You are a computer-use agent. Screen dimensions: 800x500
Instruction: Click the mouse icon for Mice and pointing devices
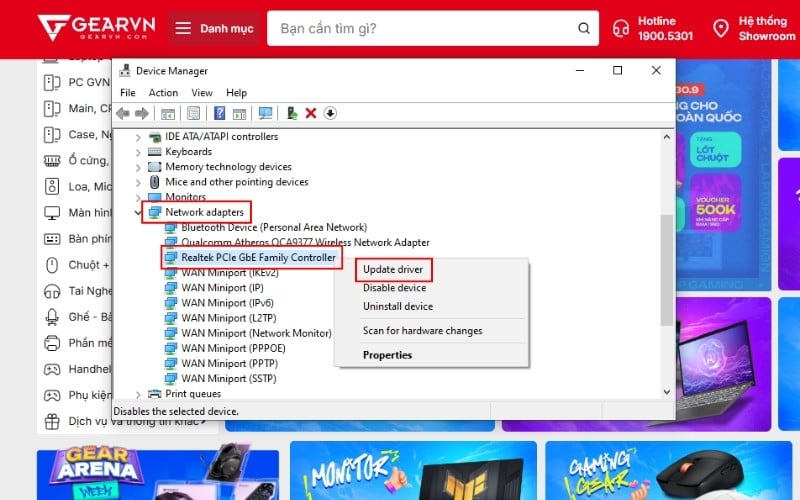point(154,182)
